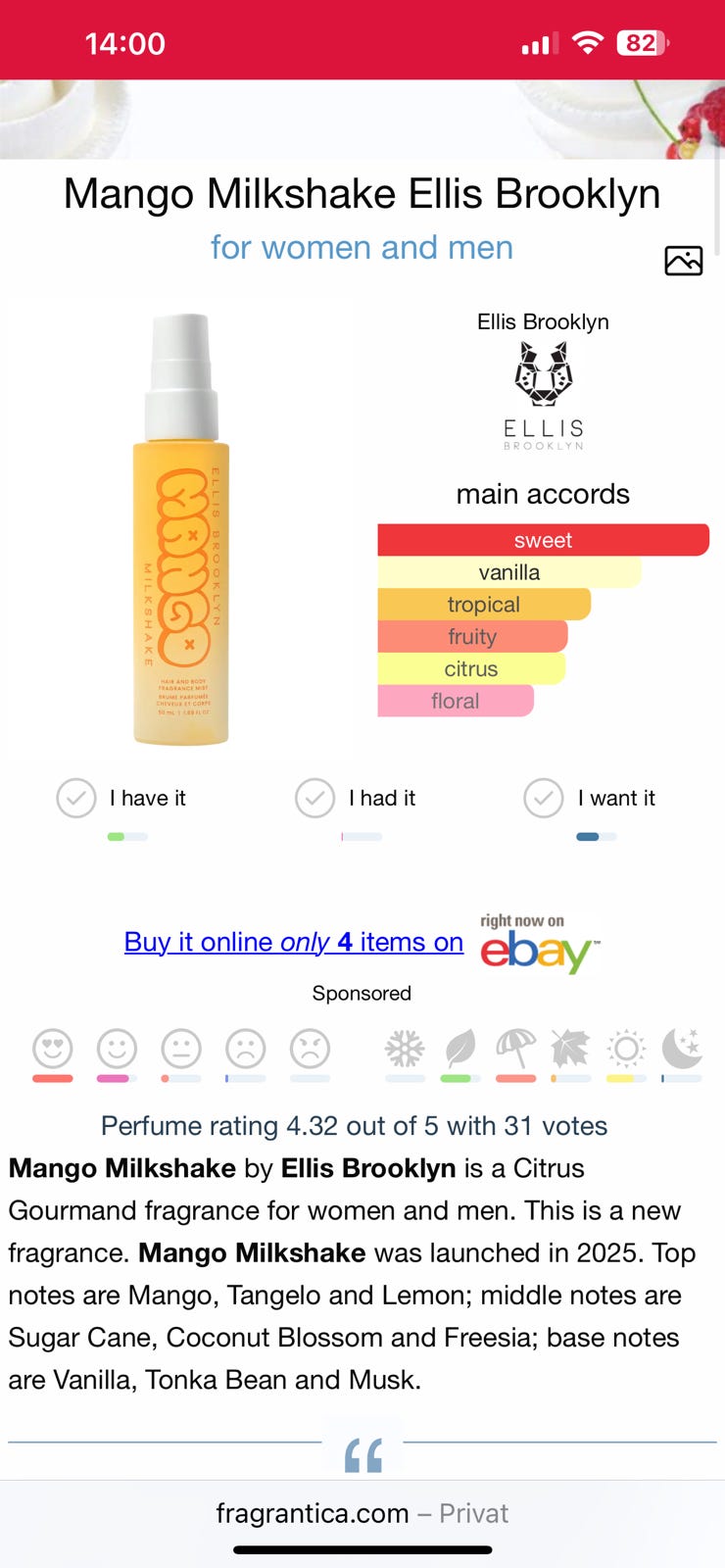Tap the Ellis Brooklyn brand logo
Screen dimensions: 725x1568
pyautogui.click(x=544, y=392)
